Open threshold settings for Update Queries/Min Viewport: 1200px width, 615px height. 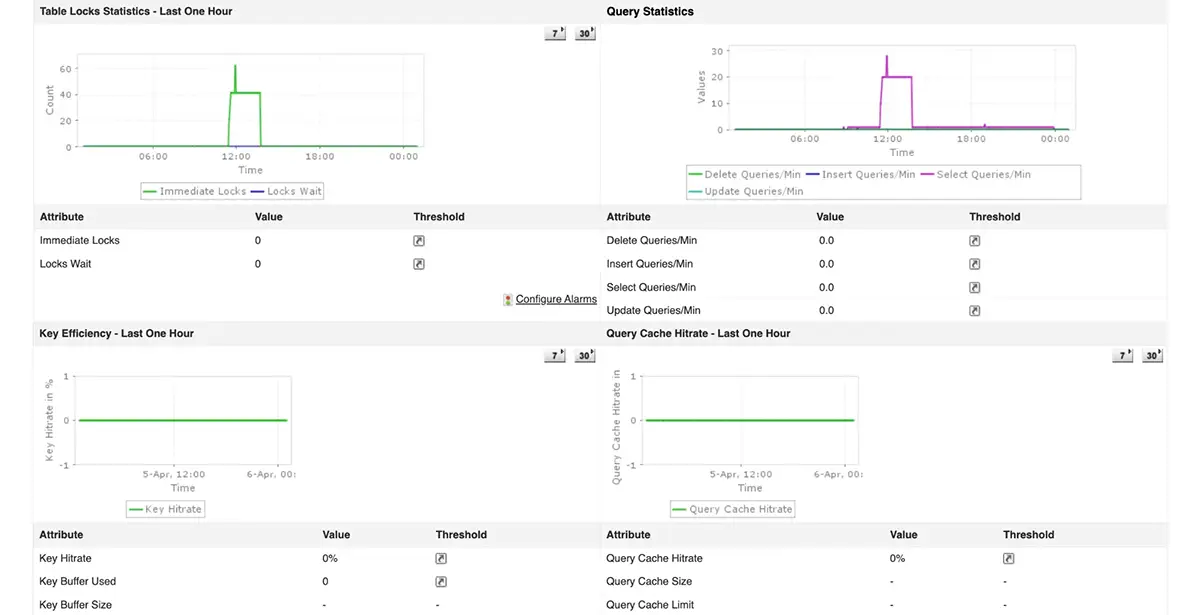tap(974, 310)
